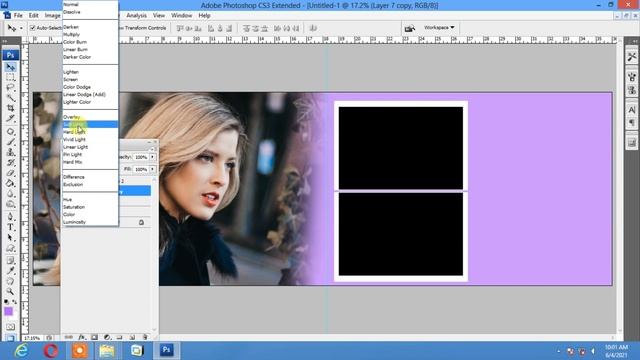Image resolution: width=640 pixels, height=360 pixels.
Task: Click the Photoshop taskbar button
Action: [x=167, y=351]
